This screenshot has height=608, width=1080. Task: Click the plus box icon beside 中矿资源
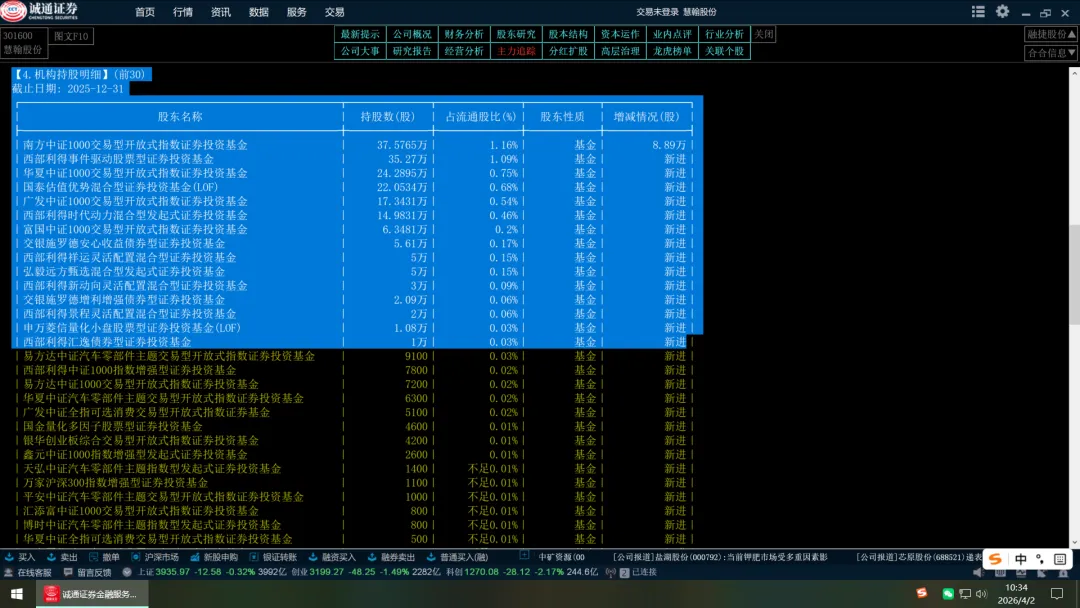pos(524,555)
